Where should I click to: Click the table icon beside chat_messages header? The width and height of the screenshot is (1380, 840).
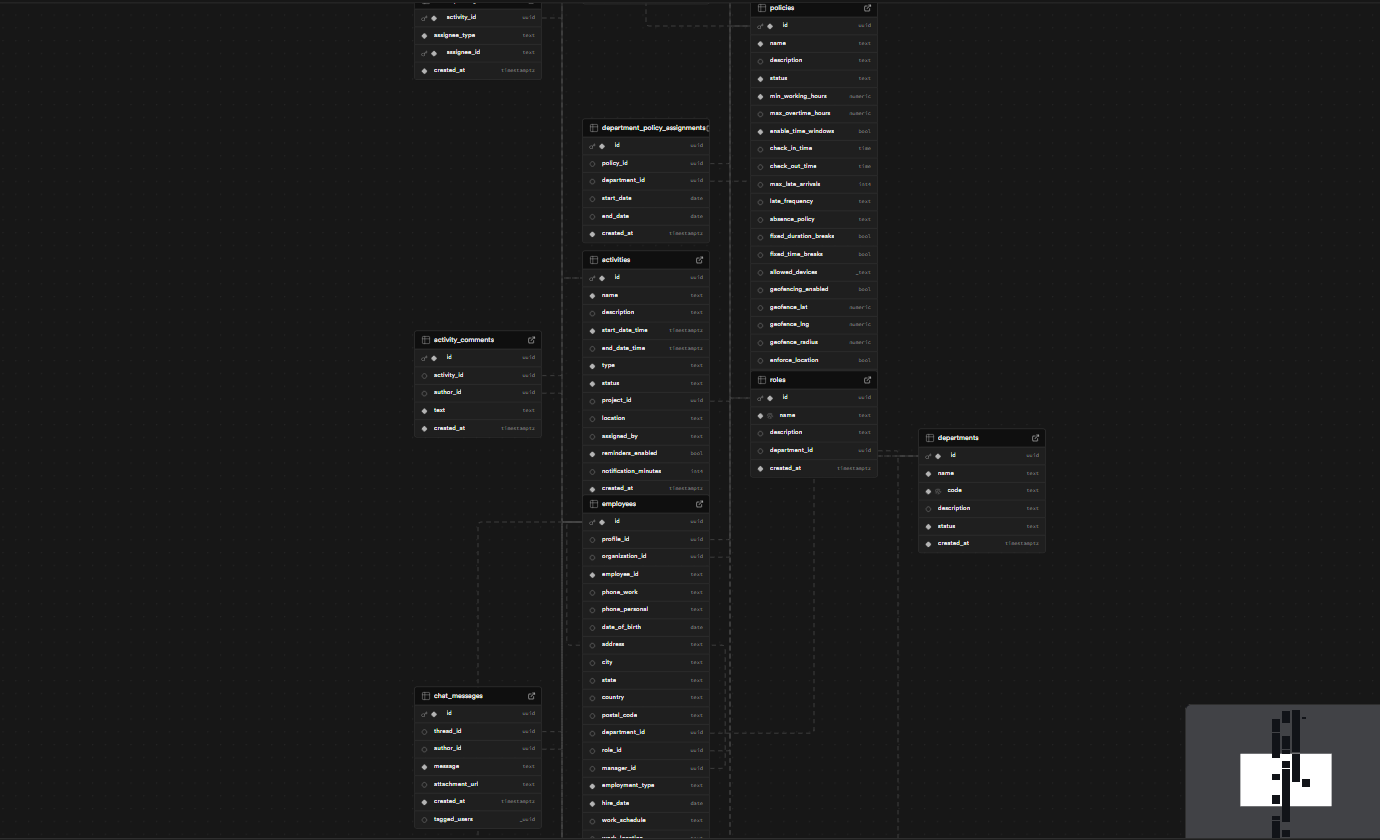click(425, 696)
